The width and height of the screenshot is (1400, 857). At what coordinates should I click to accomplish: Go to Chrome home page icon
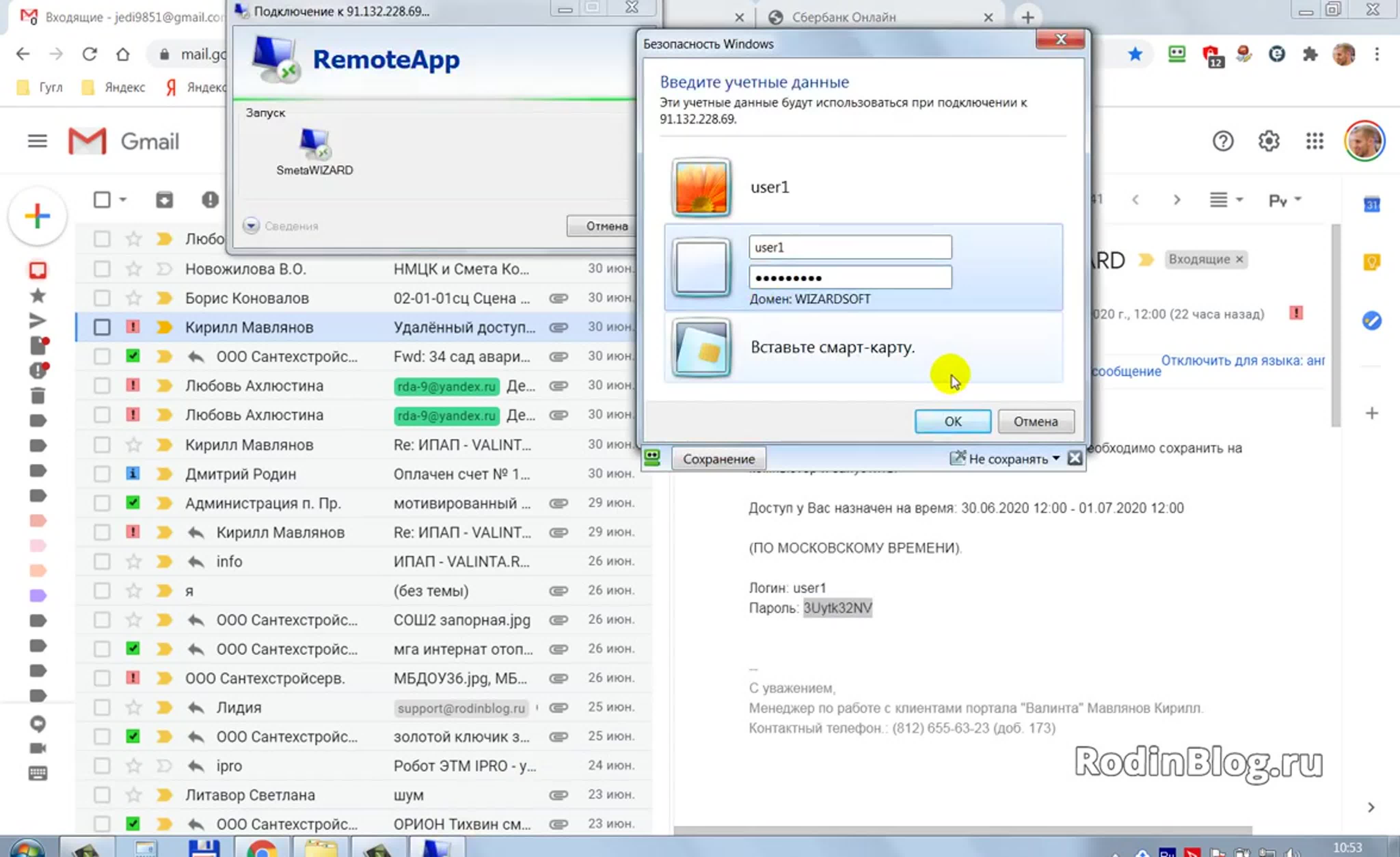point(123,55)
